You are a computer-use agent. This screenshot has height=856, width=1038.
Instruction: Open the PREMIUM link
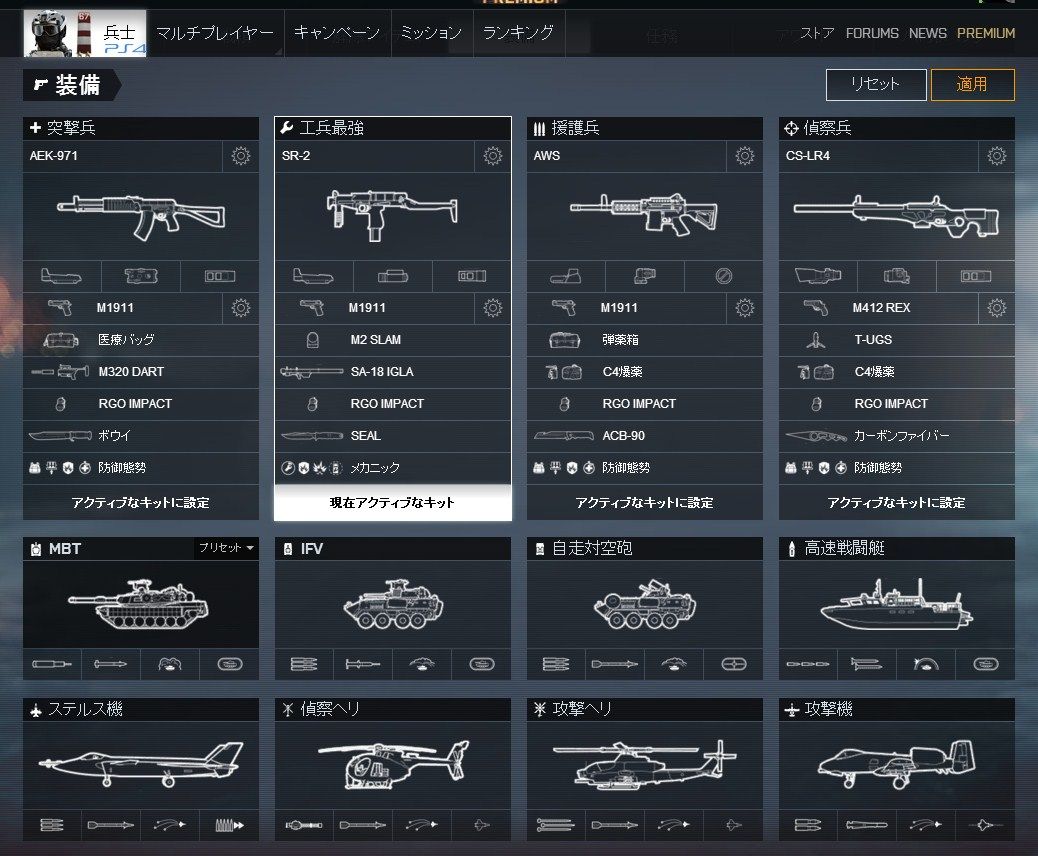(986, 33)
